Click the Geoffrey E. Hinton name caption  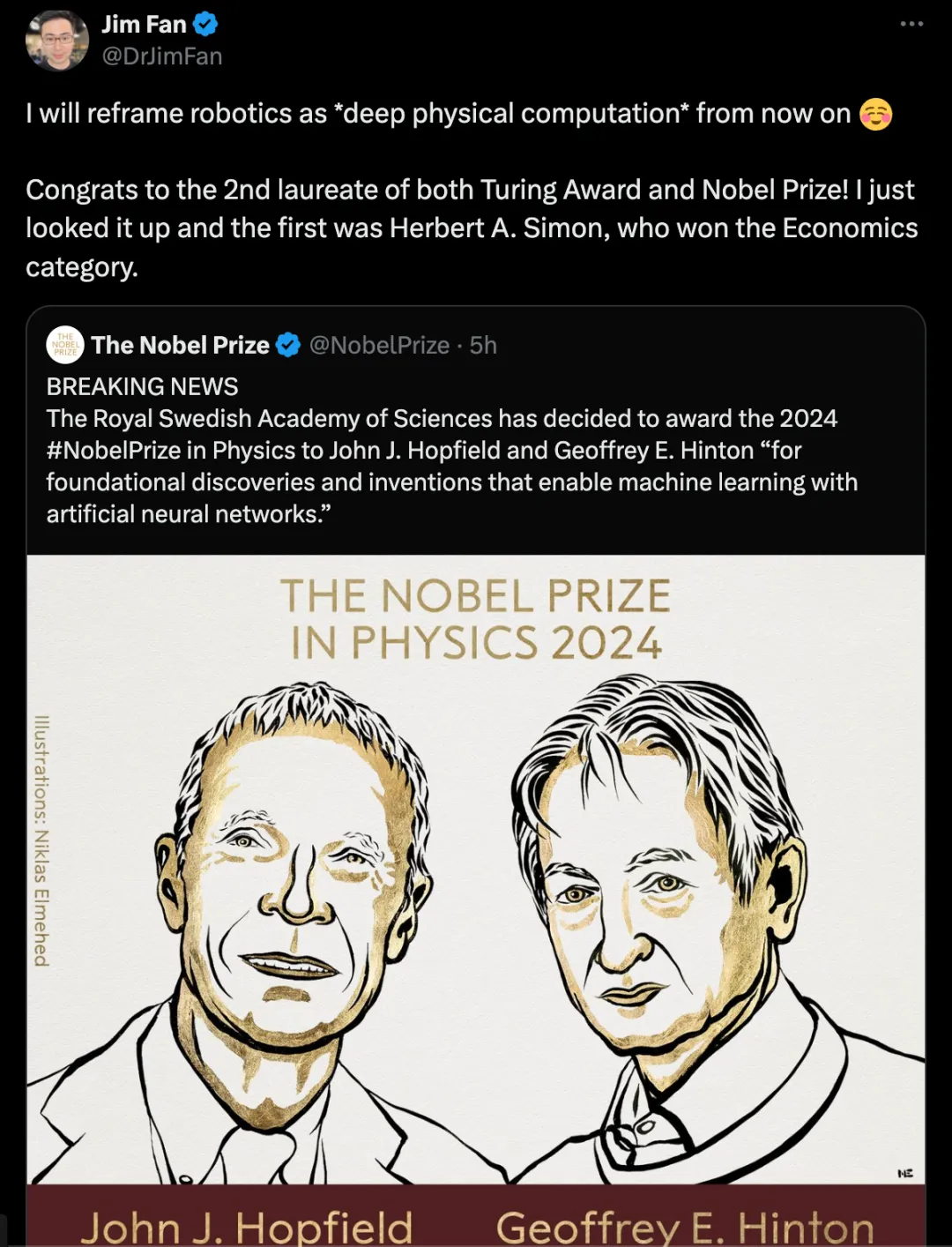[685, 1226]
